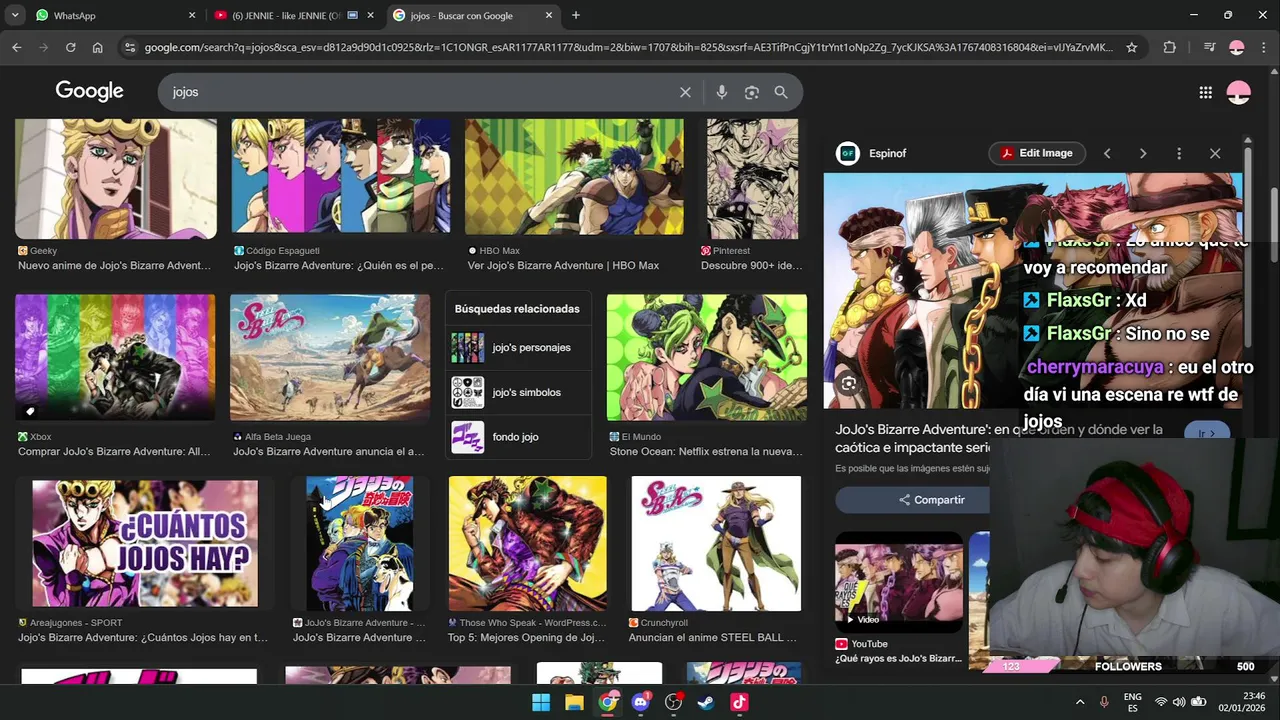The height and width of the screenshot is (720, 1280).
Task: Open media controls in Chrome toolbar
Action: (1209, 47)
